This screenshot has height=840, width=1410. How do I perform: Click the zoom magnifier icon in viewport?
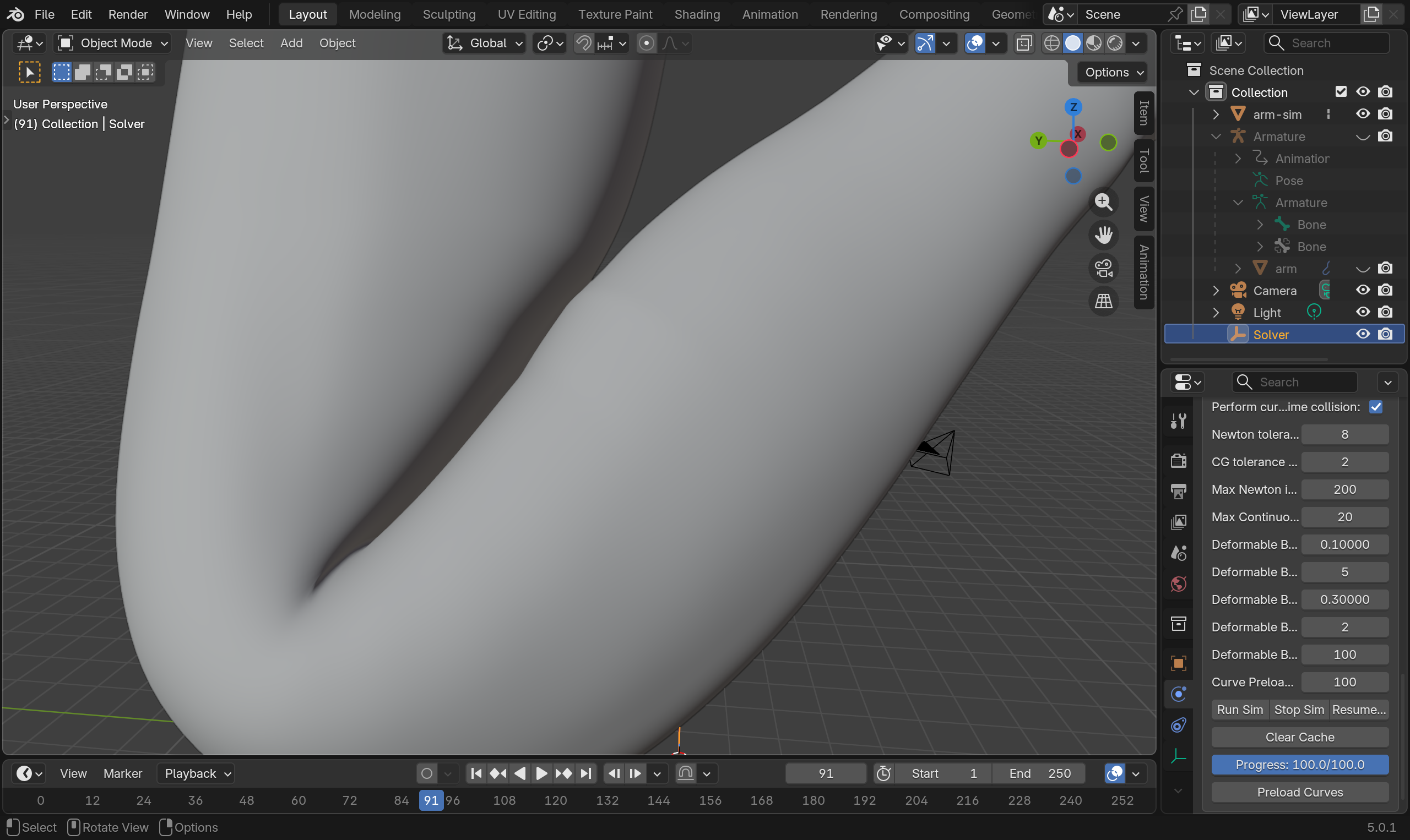1103,201
